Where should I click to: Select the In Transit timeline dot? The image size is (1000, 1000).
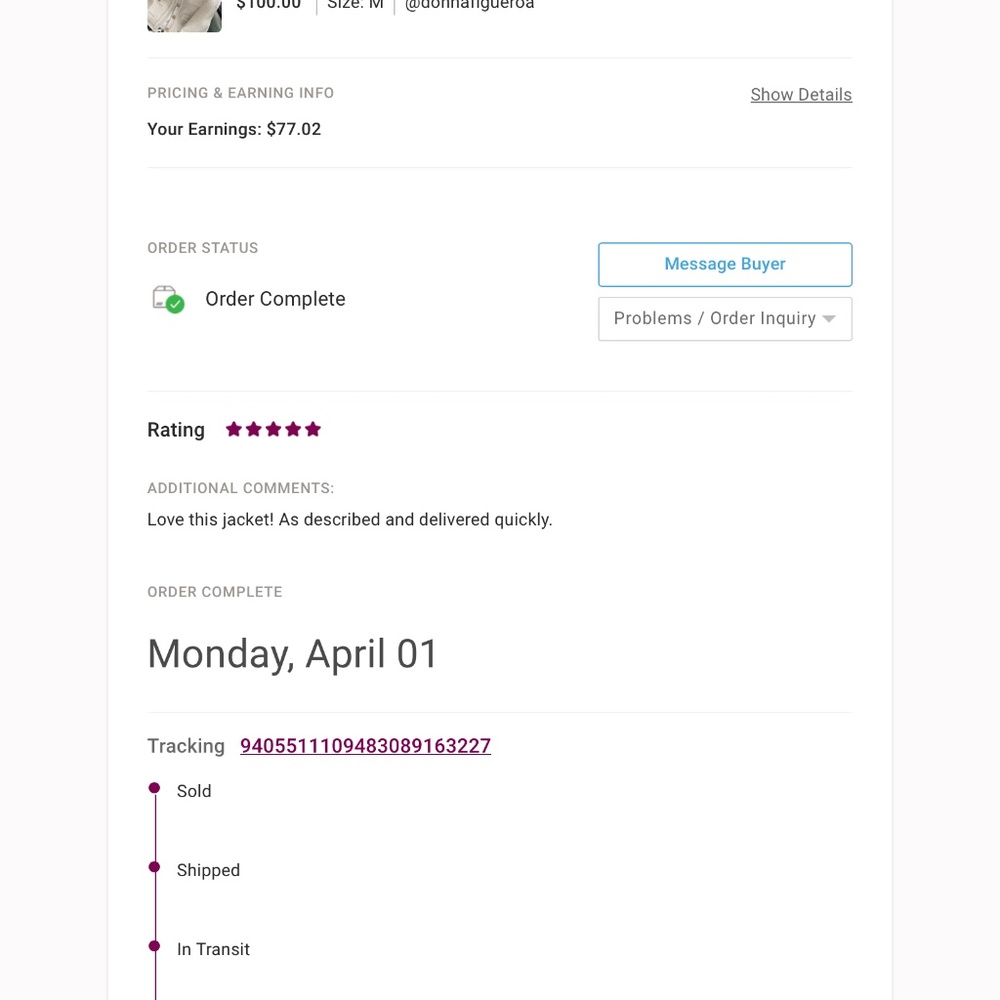pos(154,946)
